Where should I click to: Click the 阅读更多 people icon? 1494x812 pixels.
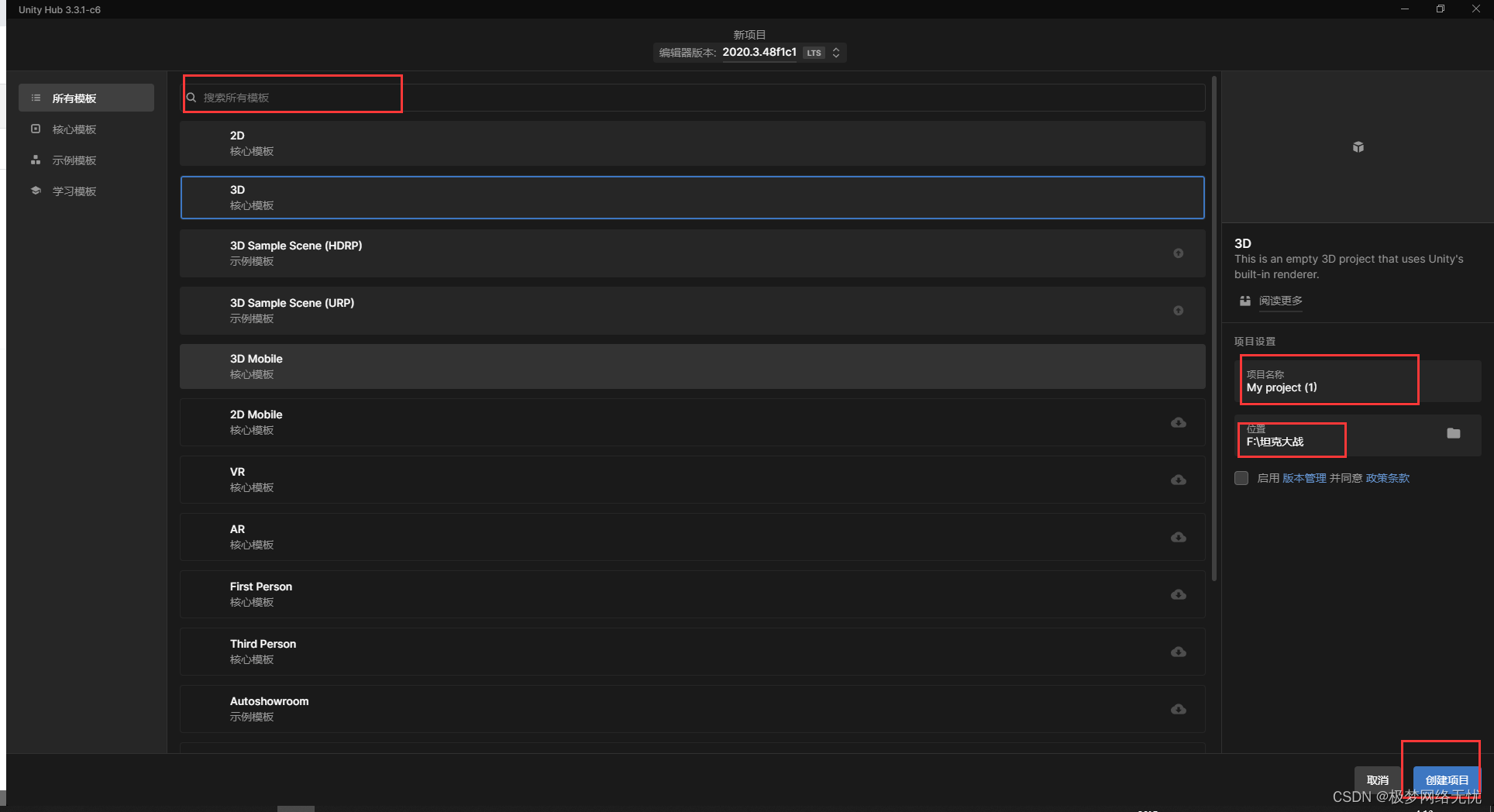[x=1244, y=301]
